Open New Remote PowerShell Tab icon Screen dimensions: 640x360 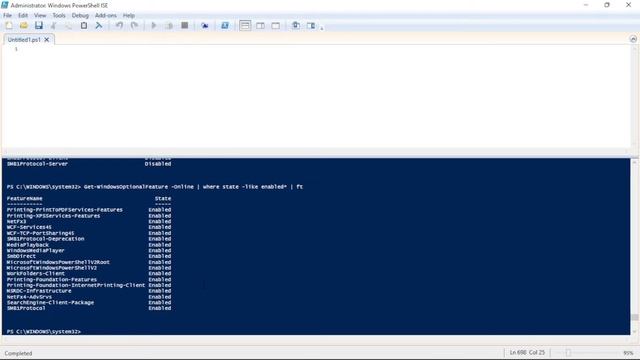(204, 25)
